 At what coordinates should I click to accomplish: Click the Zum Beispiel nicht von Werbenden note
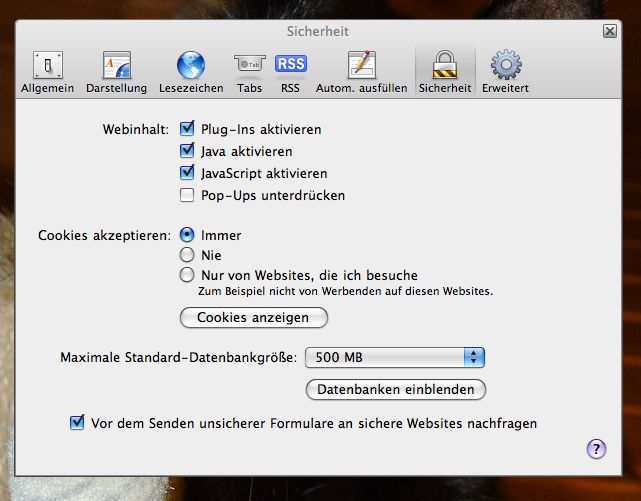pos(345,291)
